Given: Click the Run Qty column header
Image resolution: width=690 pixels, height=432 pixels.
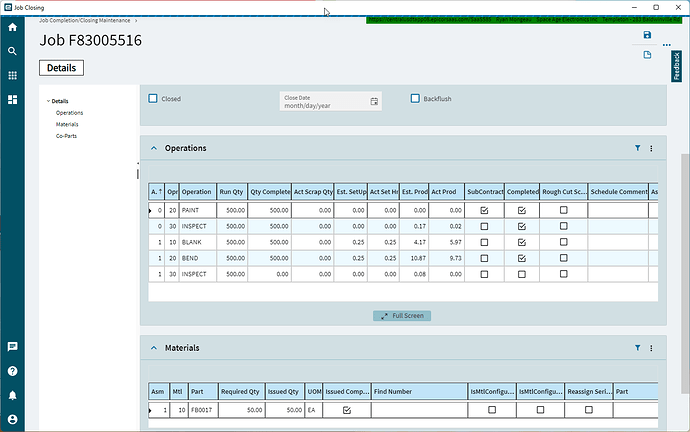Looking at the screenshot, I should 231,192.
